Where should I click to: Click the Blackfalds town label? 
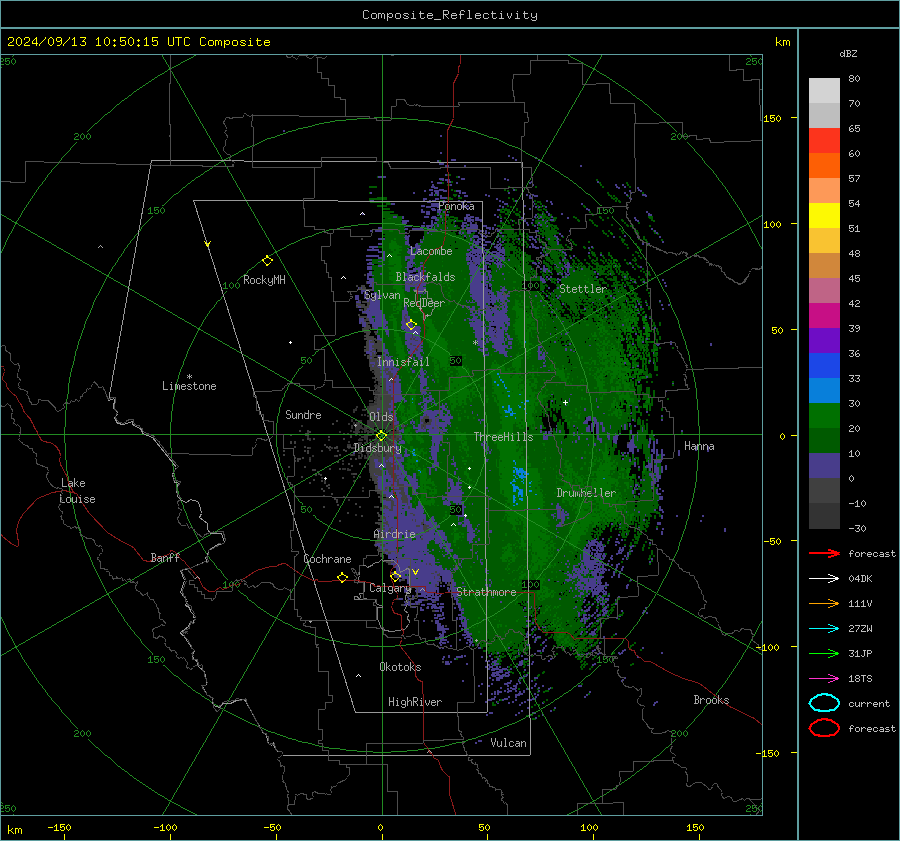tap(425, 277)
